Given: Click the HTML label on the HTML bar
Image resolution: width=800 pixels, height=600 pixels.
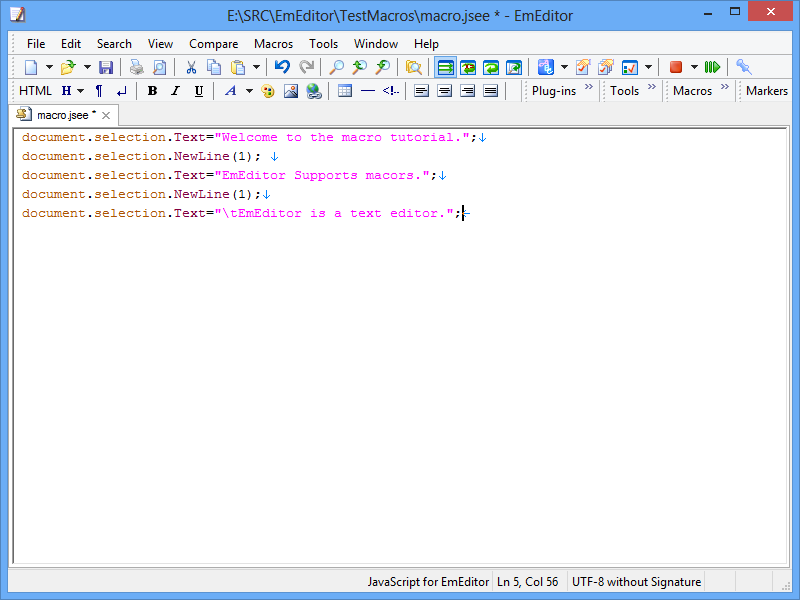Looking at the screenshot, I should [35, 91].
